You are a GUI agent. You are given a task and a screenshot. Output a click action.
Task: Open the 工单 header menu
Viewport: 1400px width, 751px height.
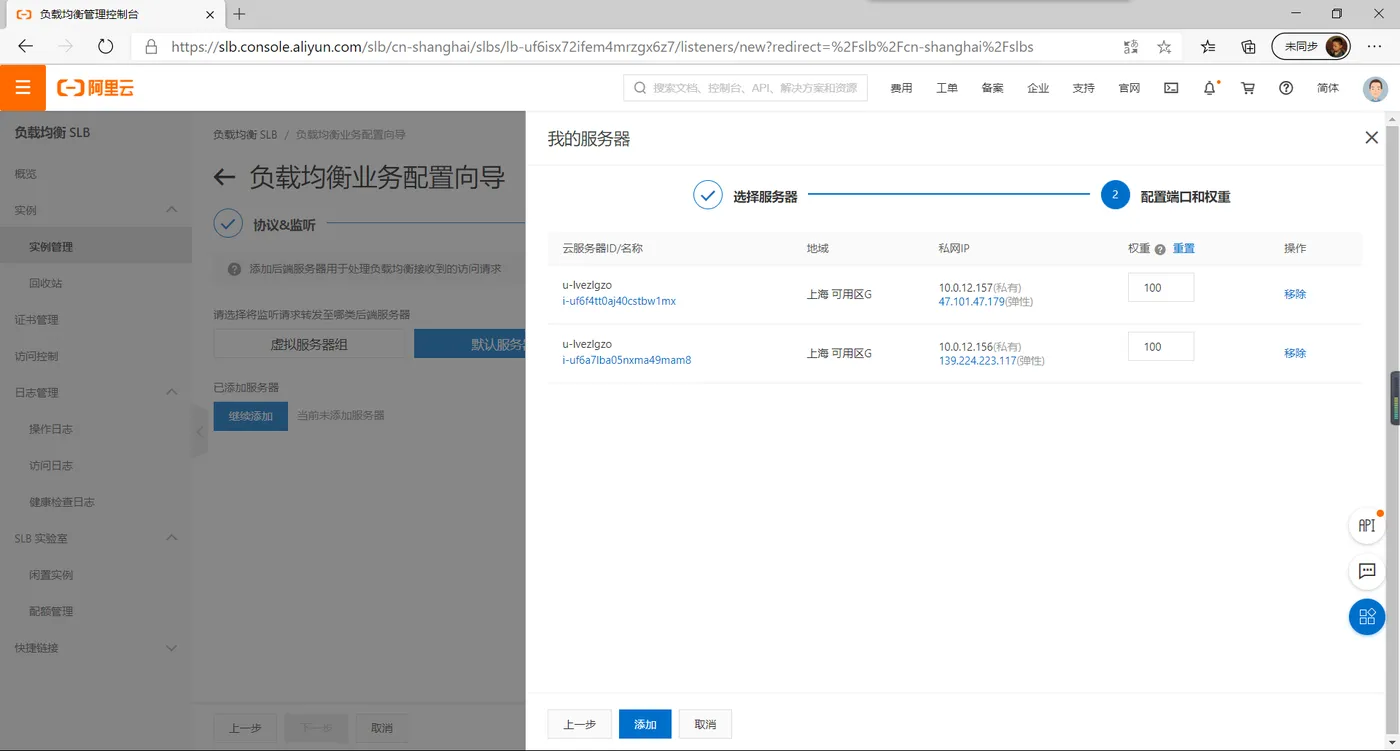click(947, 88)
